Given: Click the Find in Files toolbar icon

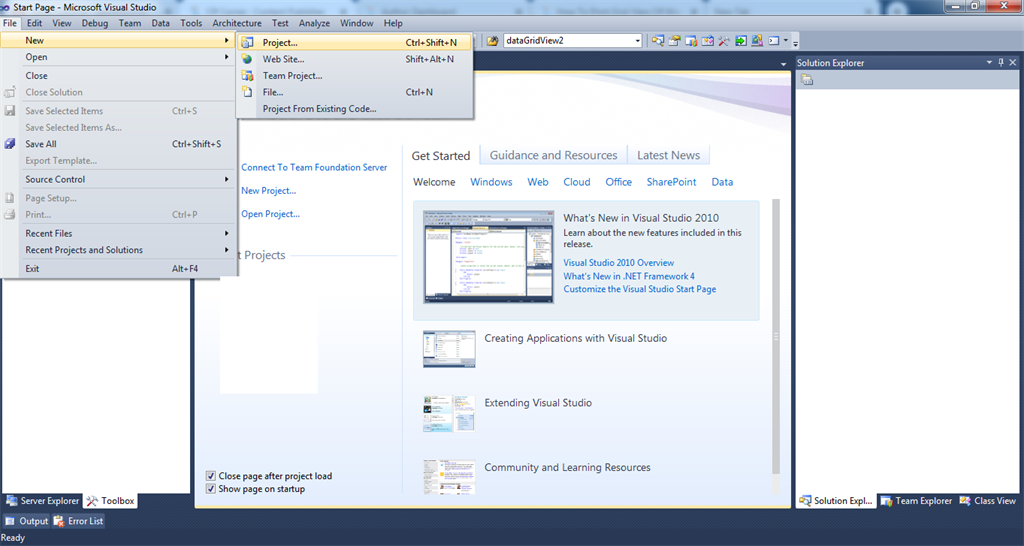Looking at the screenshot, I should tap(492, 40).
